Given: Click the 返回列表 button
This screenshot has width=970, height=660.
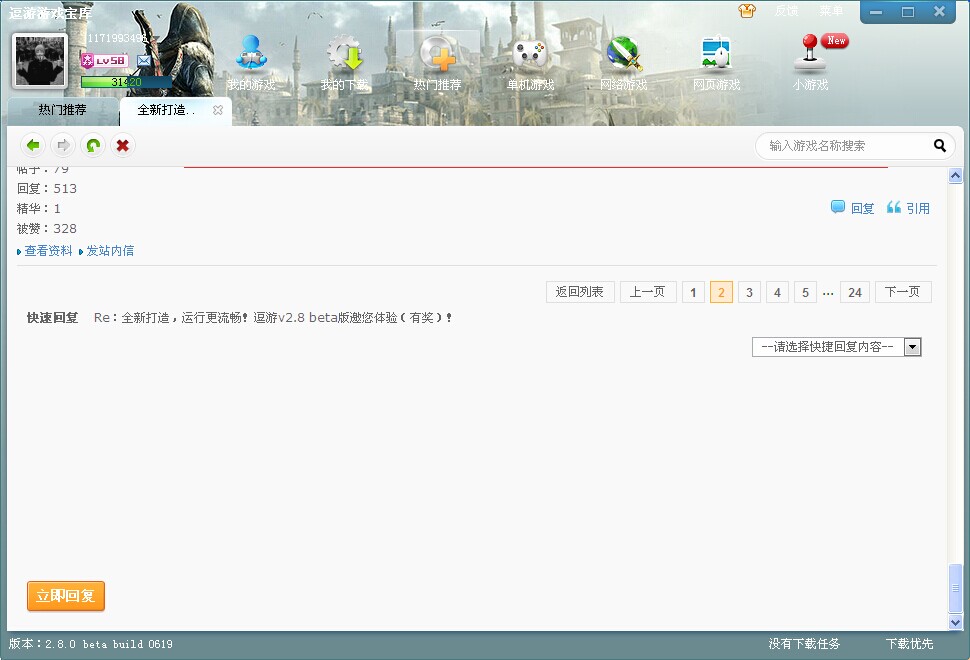Looking at the screenshot, I should coord(580,292).
